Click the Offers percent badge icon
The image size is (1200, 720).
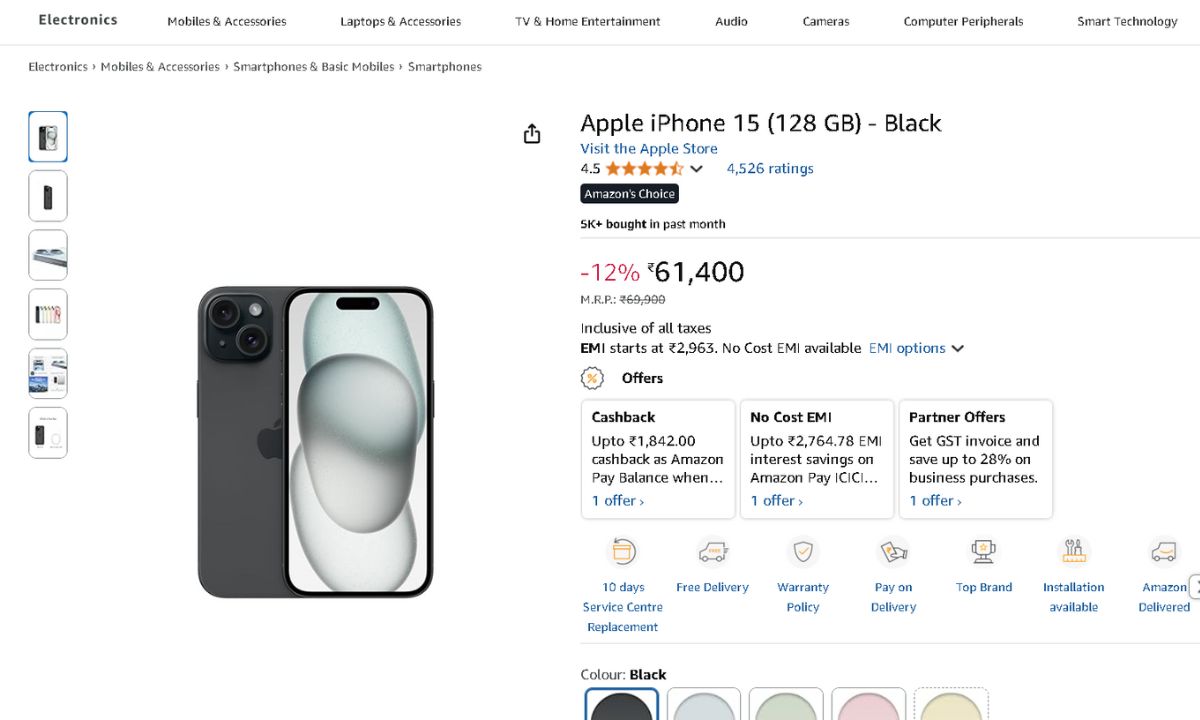[593, 378]
